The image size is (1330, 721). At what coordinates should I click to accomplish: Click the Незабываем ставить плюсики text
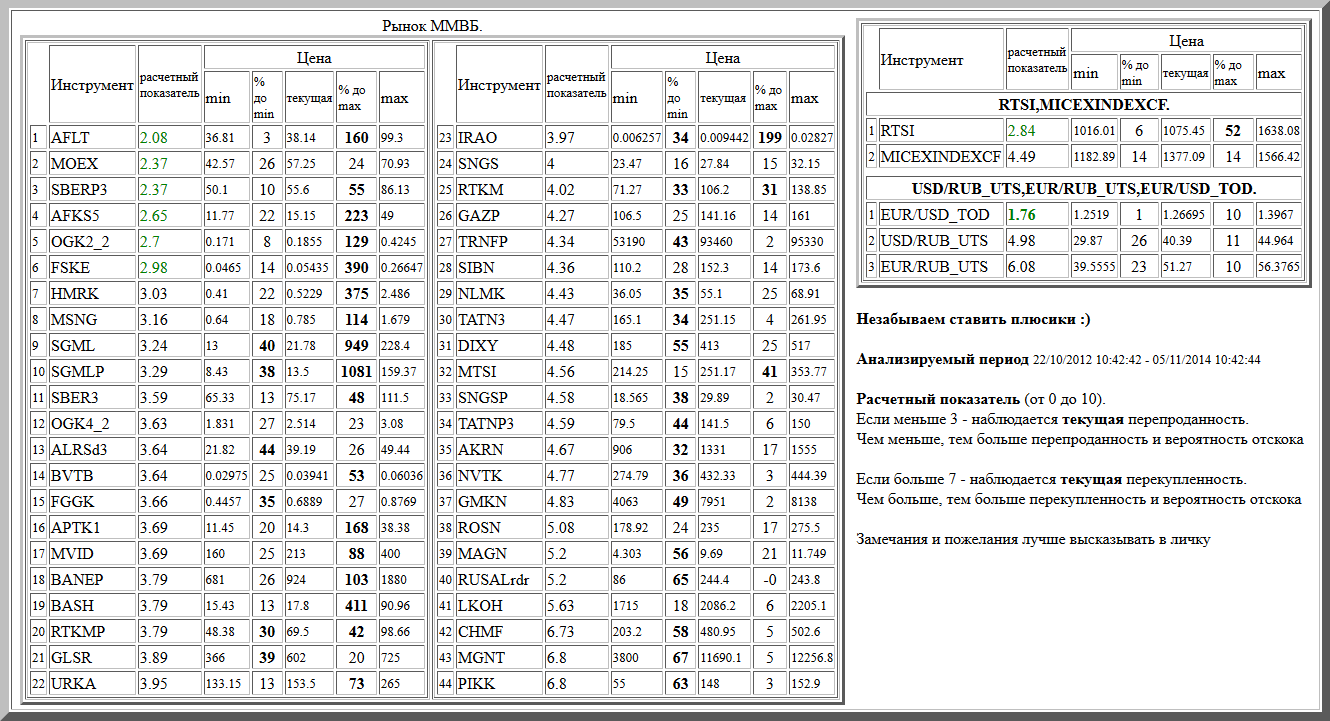click(x=974, y=320)
